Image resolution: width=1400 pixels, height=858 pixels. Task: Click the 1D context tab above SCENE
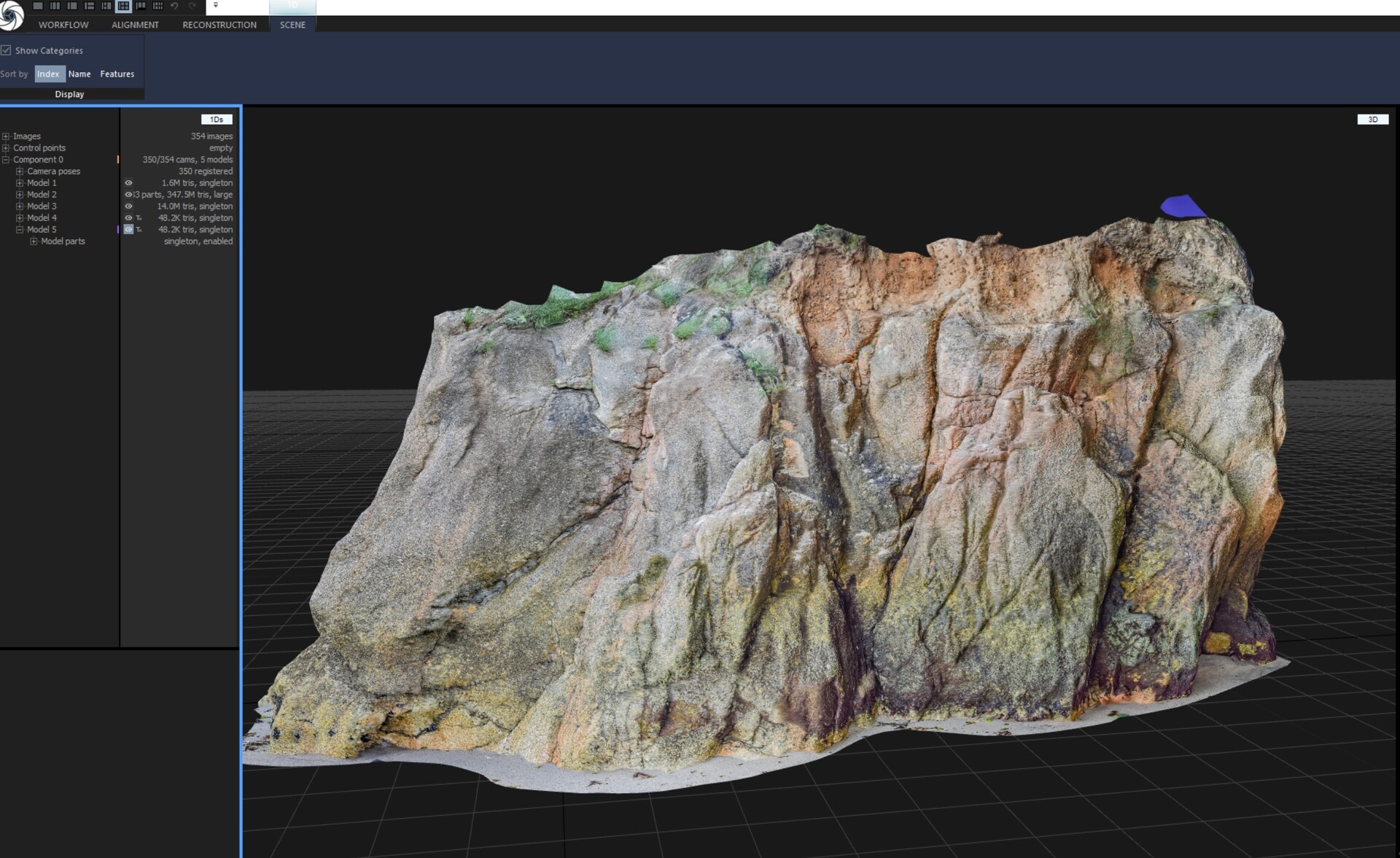292,7
